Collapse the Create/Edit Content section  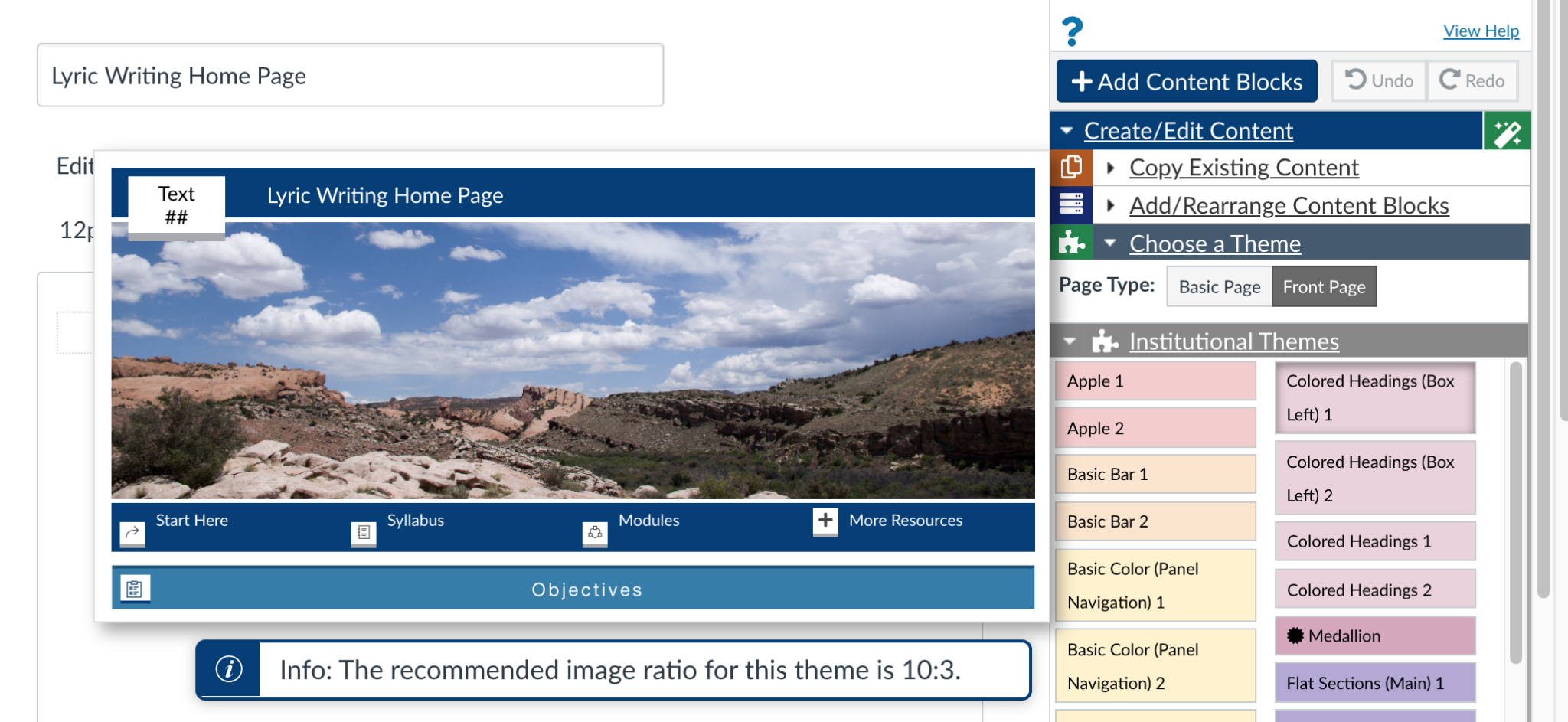pyautogui.click(x=1067, y=130)
